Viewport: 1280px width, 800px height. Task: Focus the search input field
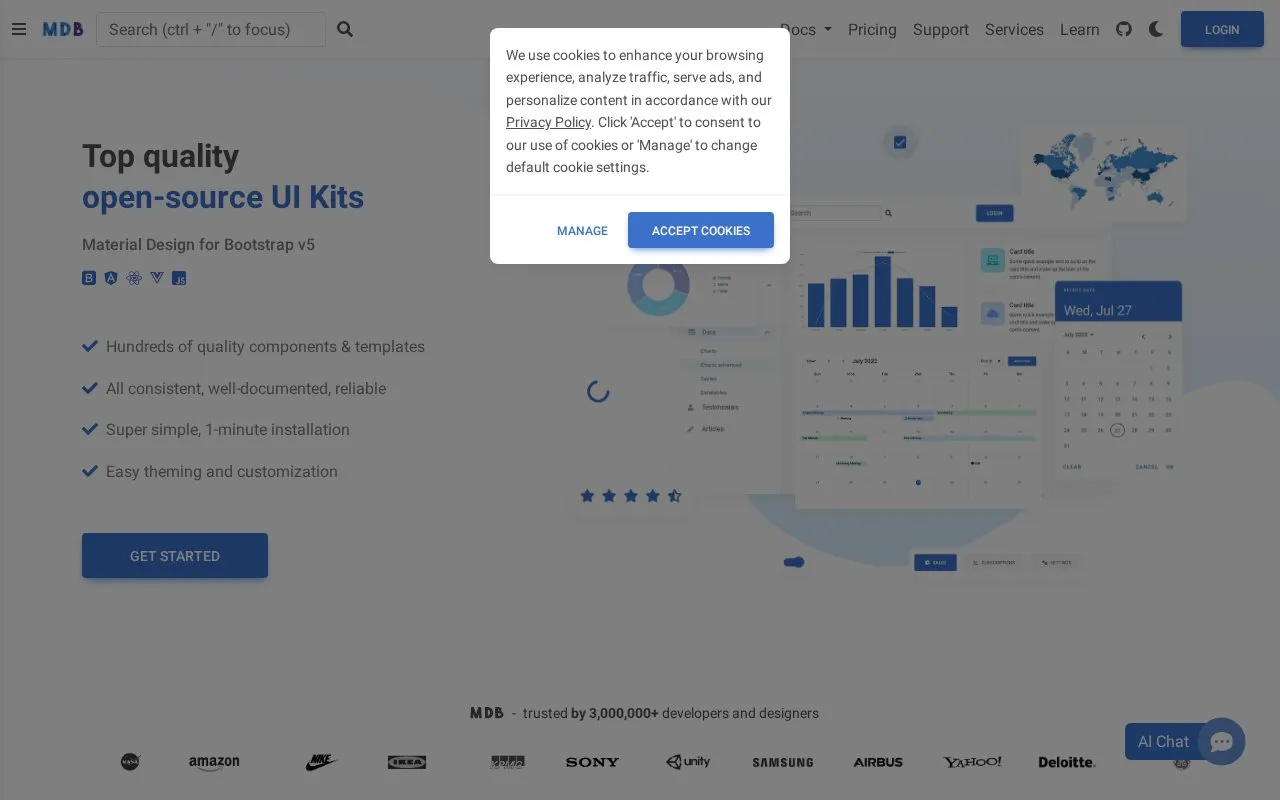(x=211, y=29)
